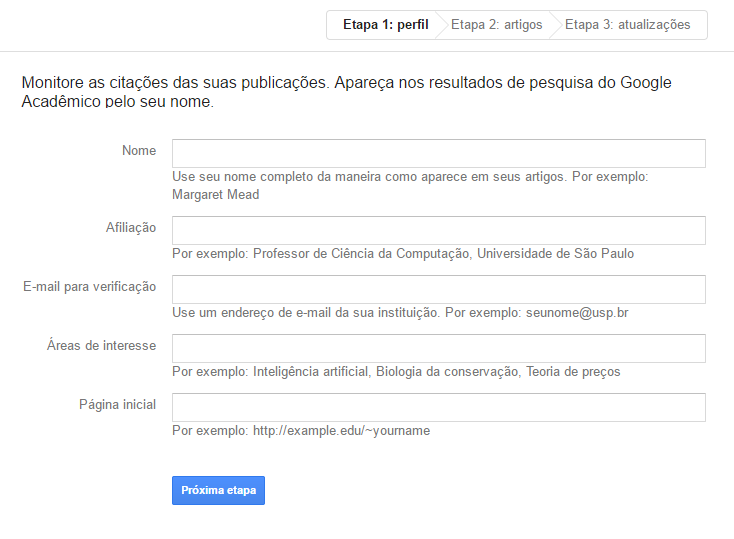
Task: Click the Nome field label
Action: coord(139,151)
